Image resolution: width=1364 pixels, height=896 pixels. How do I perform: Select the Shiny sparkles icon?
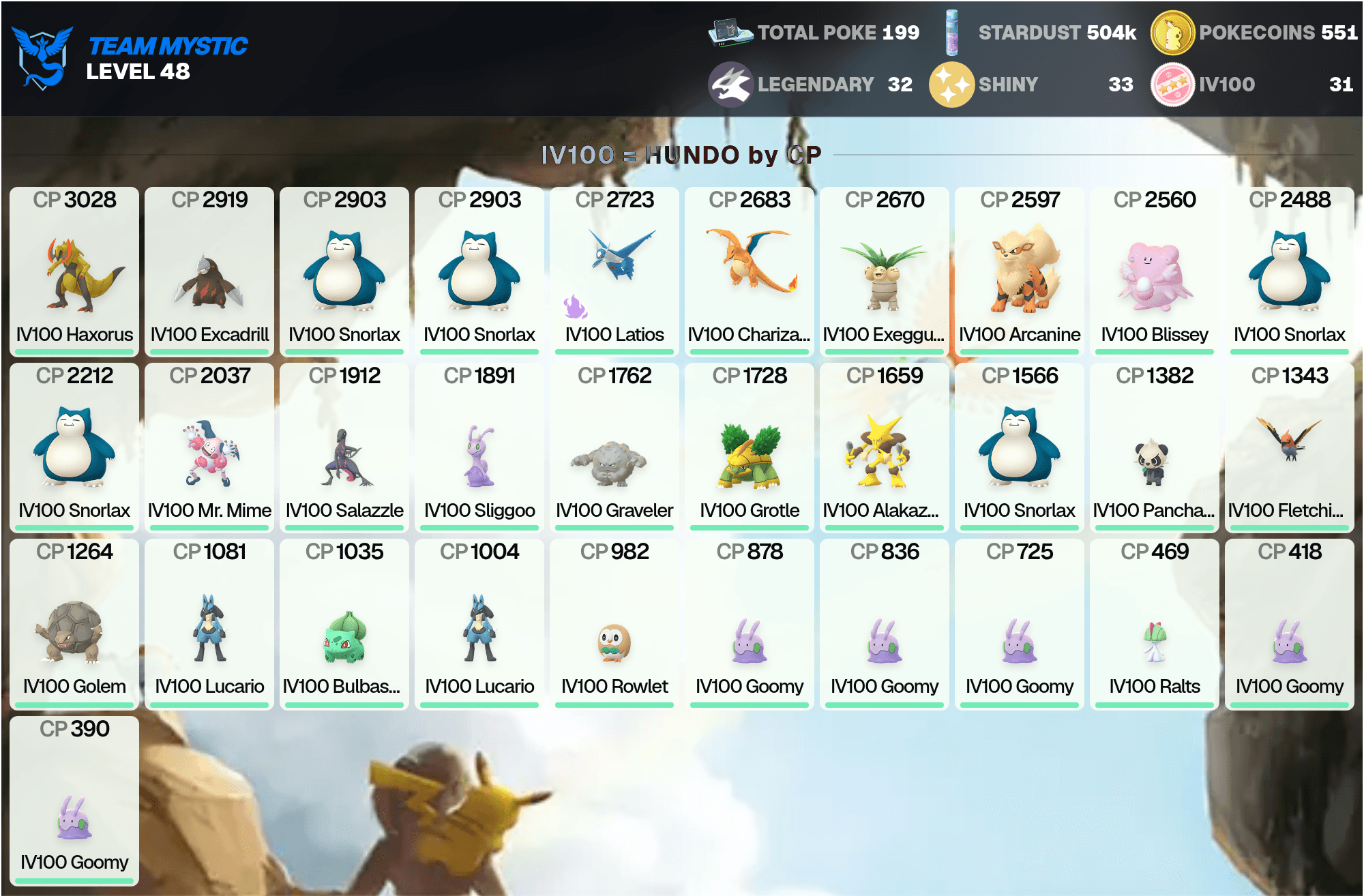pos(951,85)
